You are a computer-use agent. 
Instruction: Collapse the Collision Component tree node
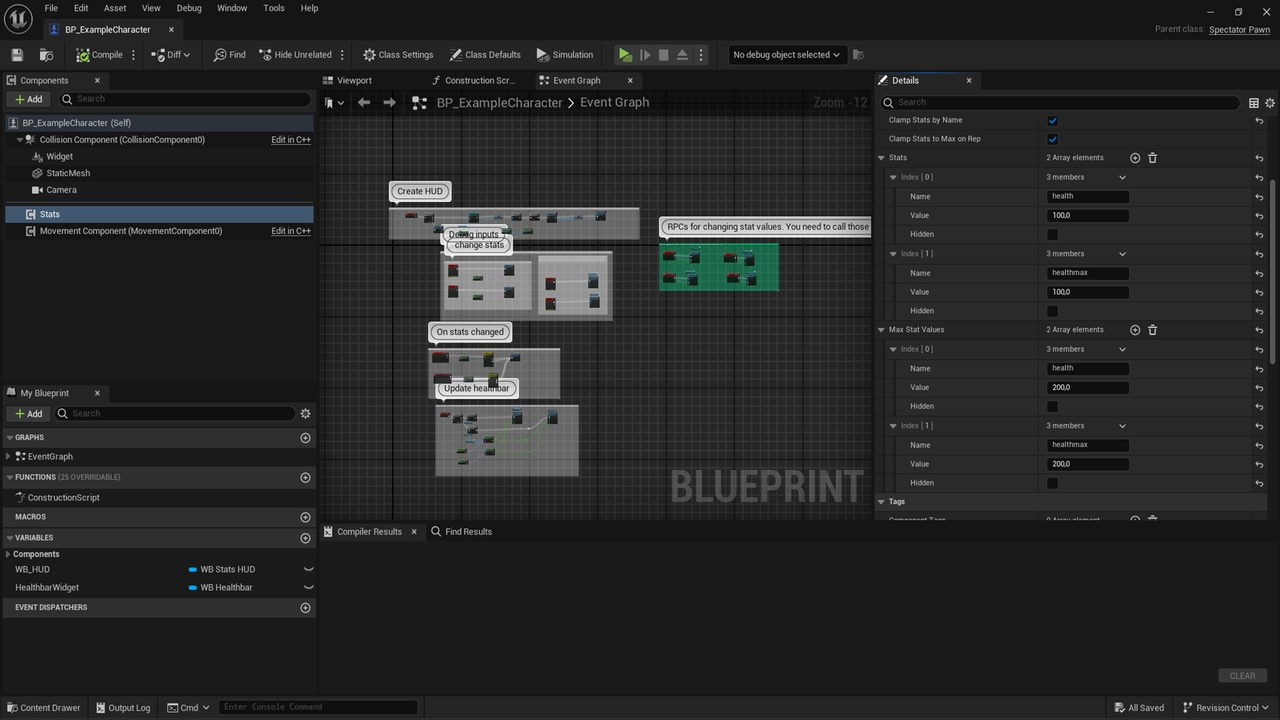[19, 140]
